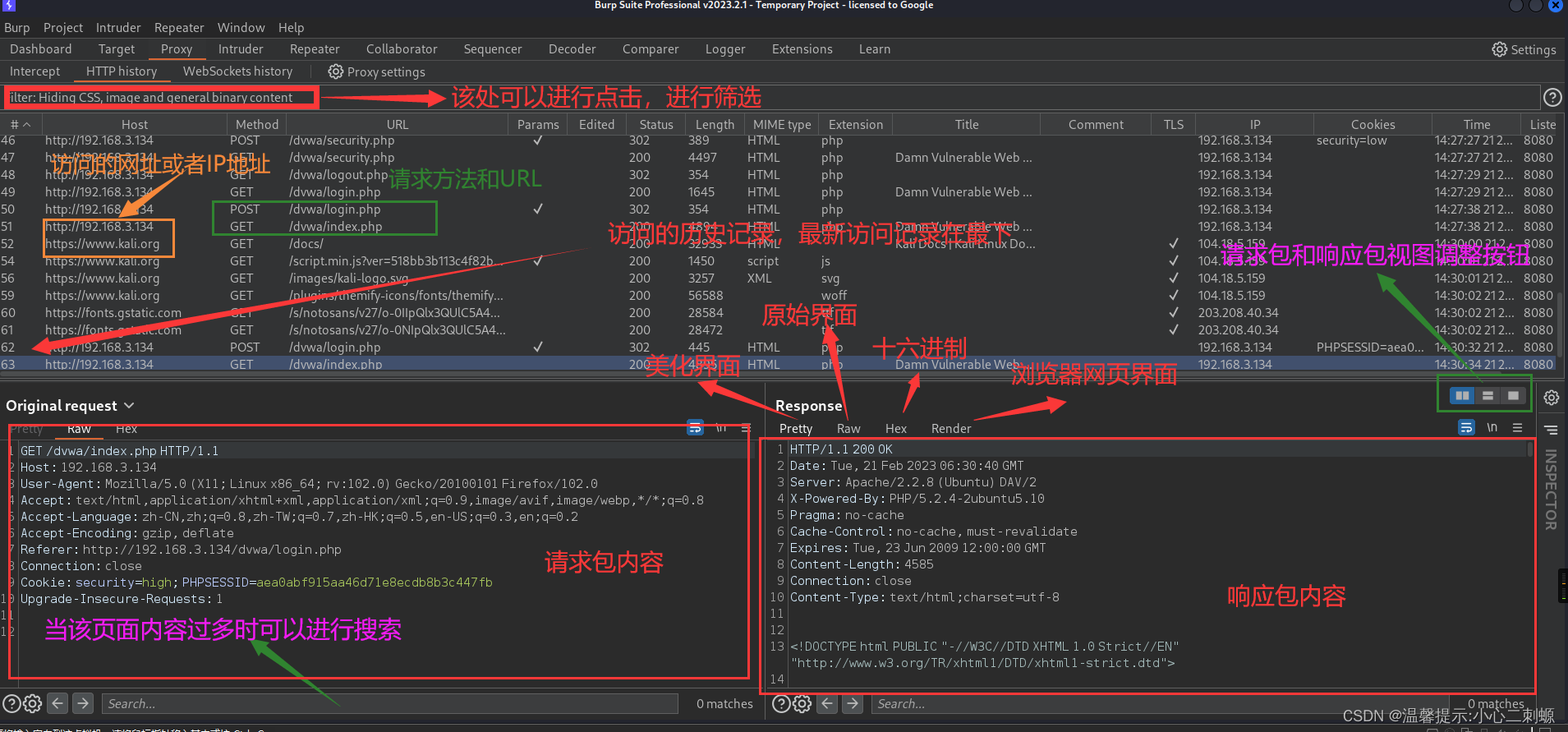Open the response search settings gear

pos(802,704)
